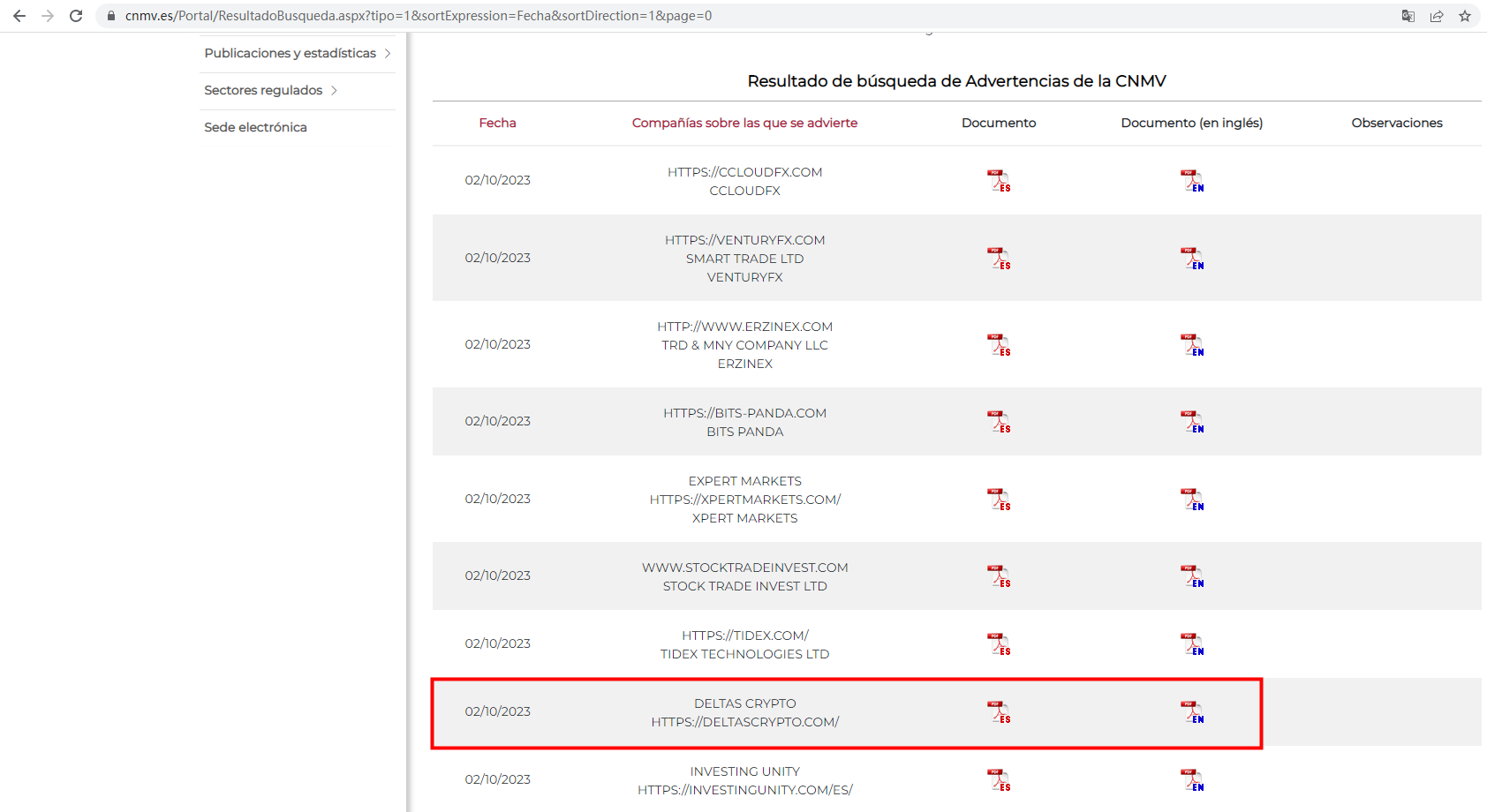Share this page via address bar icon
1487x812 pixels.
pos(1437,16)
